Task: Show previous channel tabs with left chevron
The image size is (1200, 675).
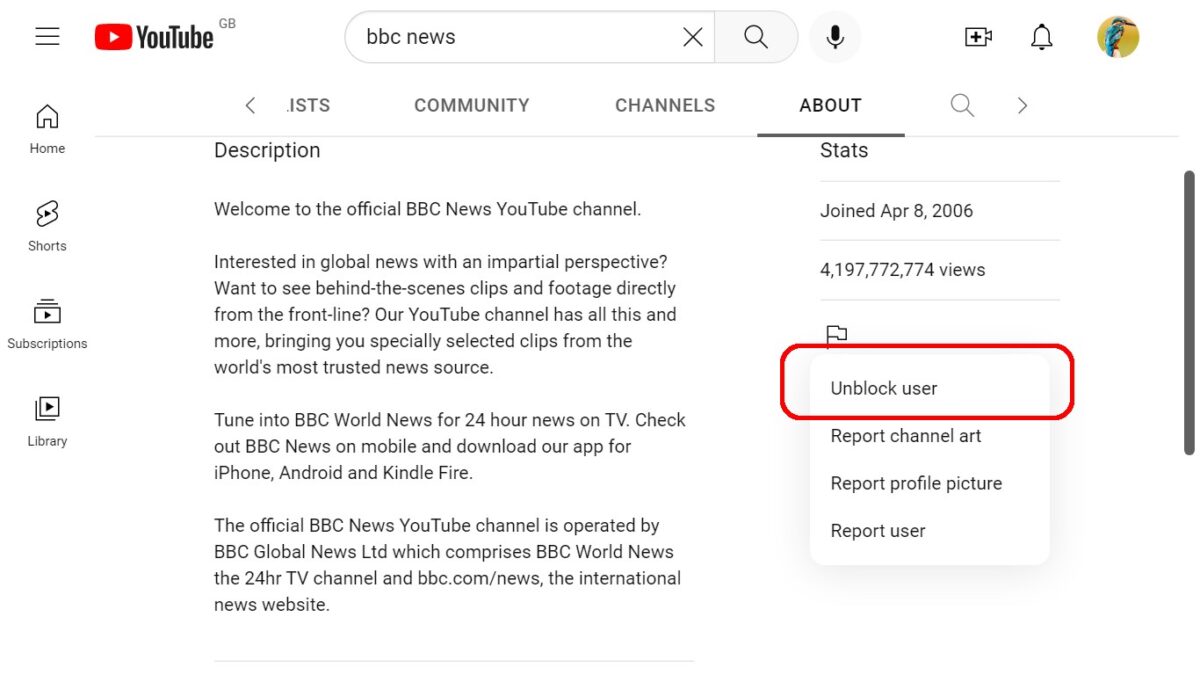Action: [250, 105]
